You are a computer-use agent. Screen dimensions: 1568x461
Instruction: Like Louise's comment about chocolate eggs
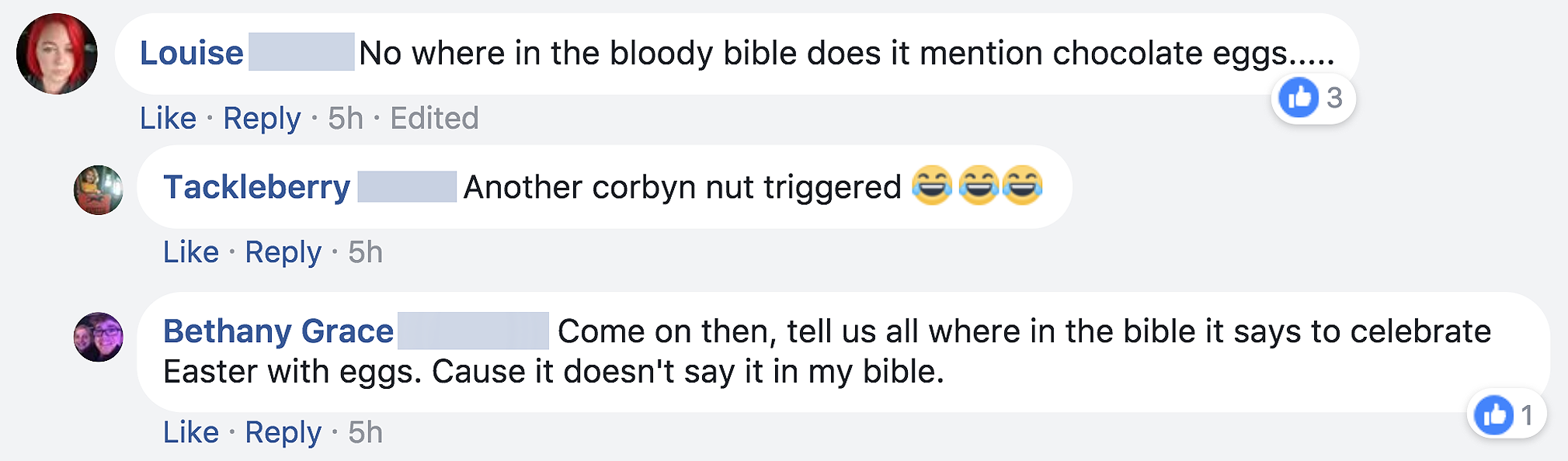168,119
